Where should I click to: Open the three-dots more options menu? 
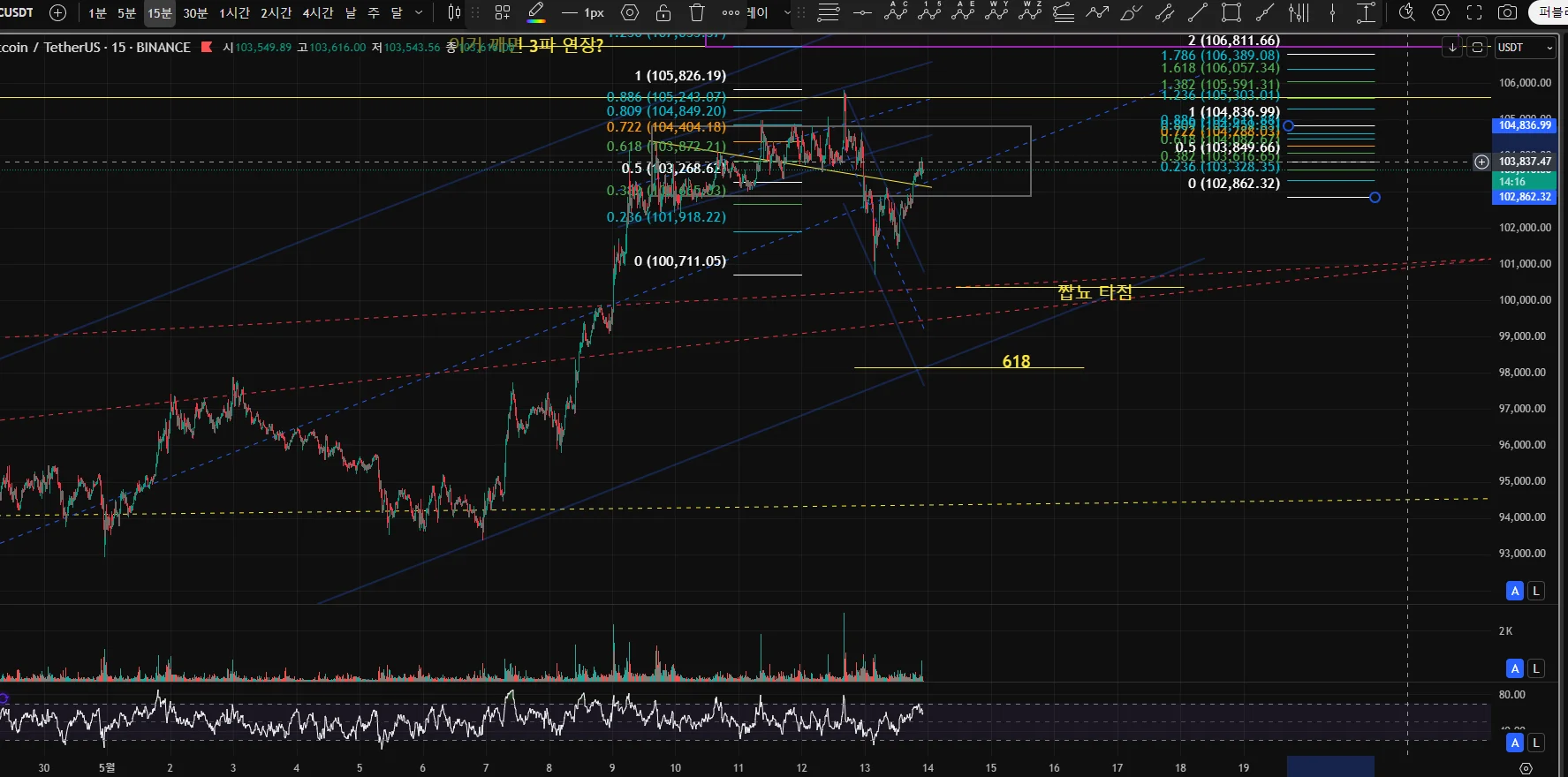[731, 12]
